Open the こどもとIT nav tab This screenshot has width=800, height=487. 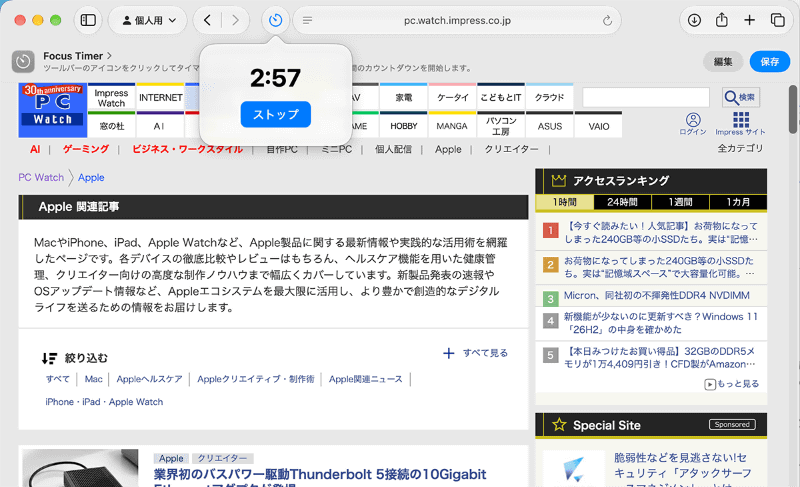point(501,98)
